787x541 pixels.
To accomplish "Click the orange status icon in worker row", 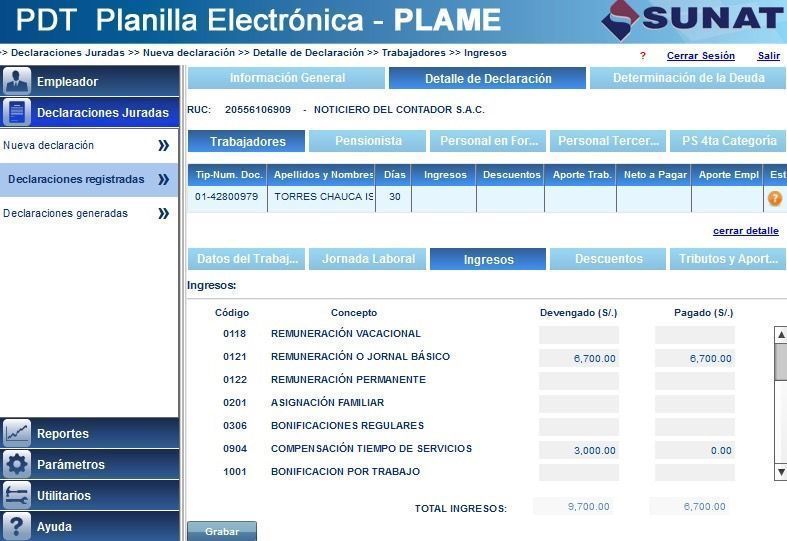I will [x=775, y=199].
